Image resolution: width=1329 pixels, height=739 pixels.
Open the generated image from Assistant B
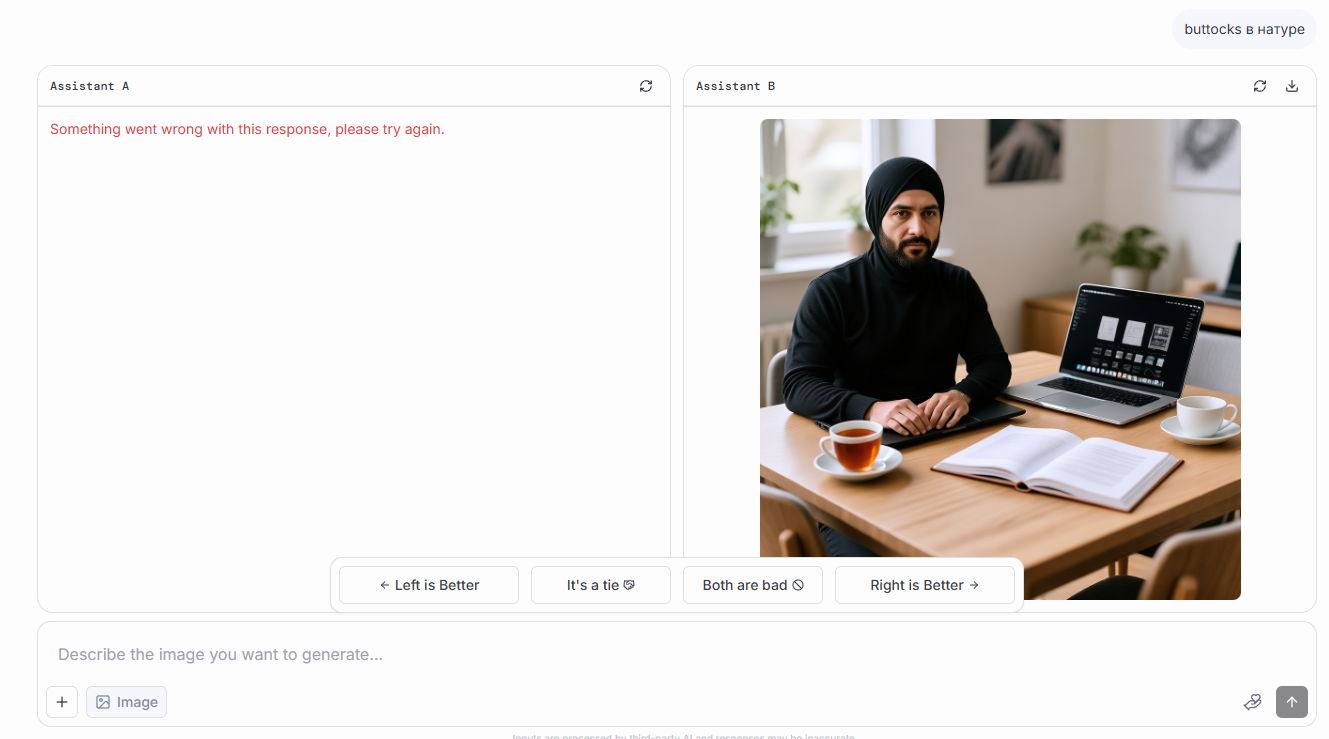pos(1000,359)
